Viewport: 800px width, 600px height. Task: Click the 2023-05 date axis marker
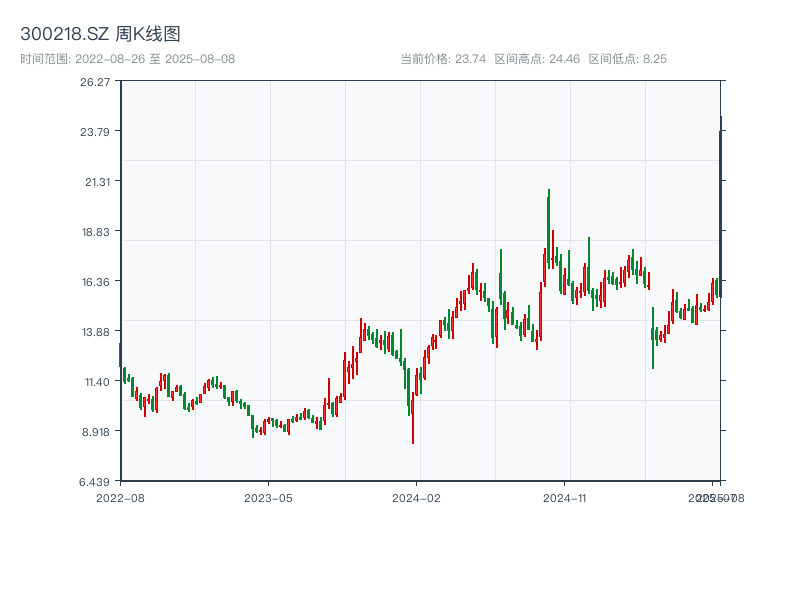pyautogui.click(x=268, y=497)
